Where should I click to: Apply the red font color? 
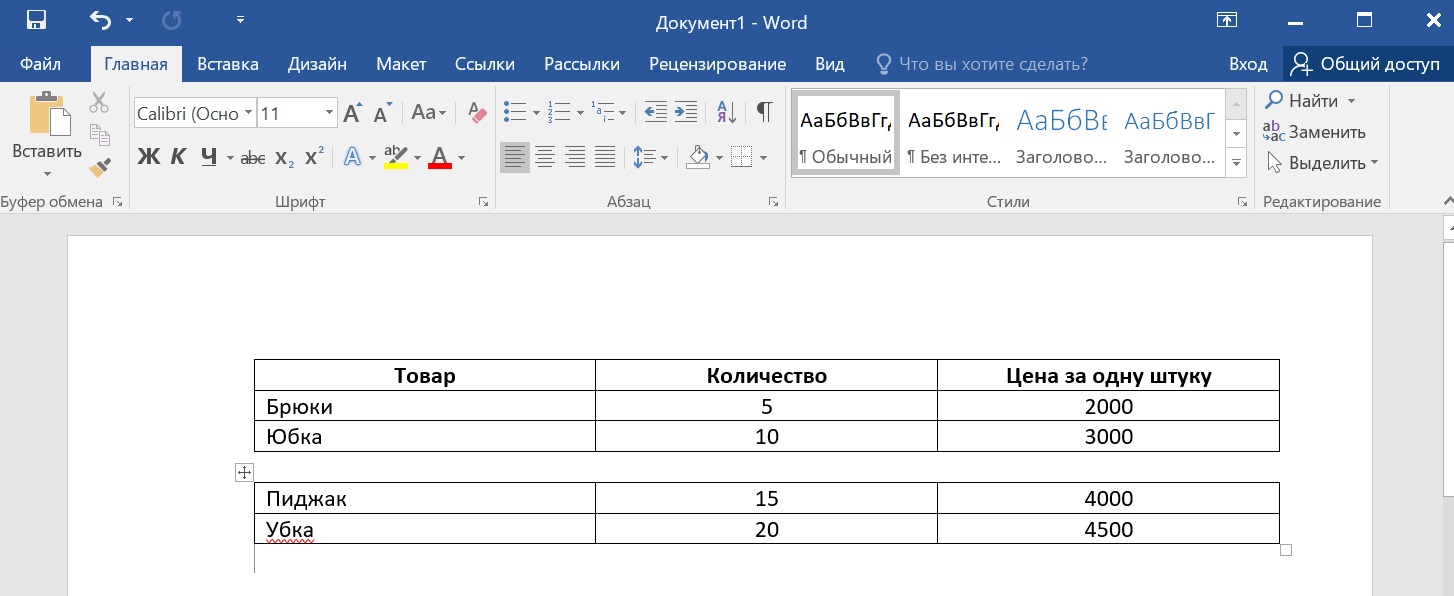point(440,157)
